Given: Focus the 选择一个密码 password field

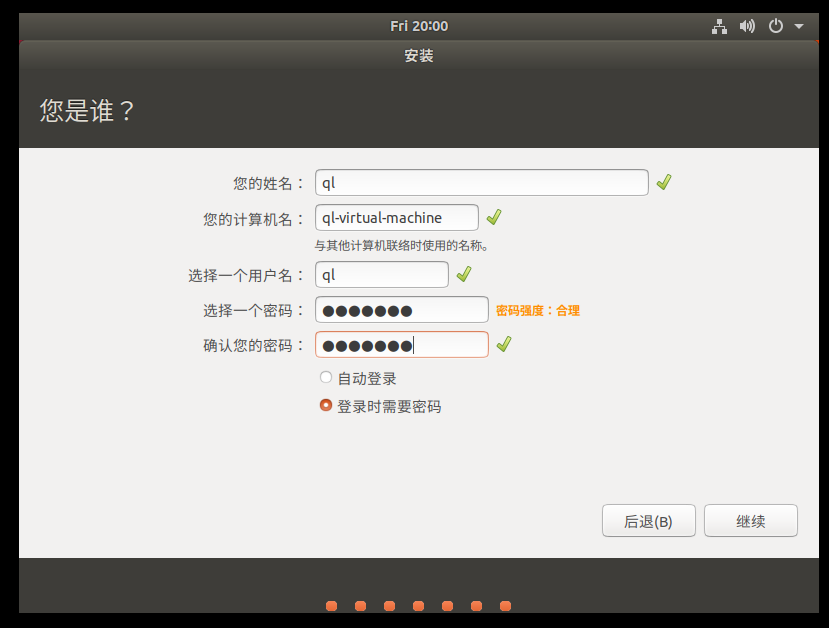Looking at the screenshot, I should [x=401, y=310].
